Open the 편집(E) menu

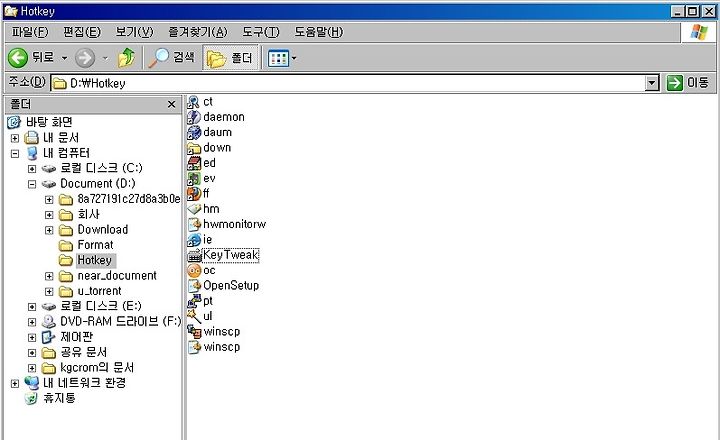click(x=82, y=32)
